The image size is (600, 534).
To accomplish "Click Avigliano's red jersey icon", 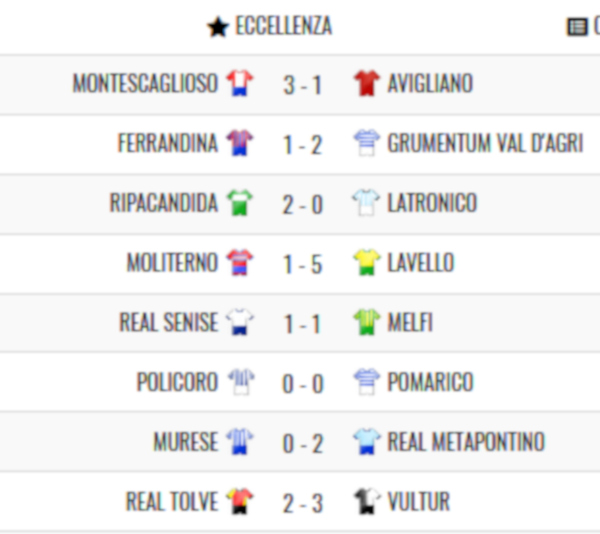I will (x=367, y=83).
